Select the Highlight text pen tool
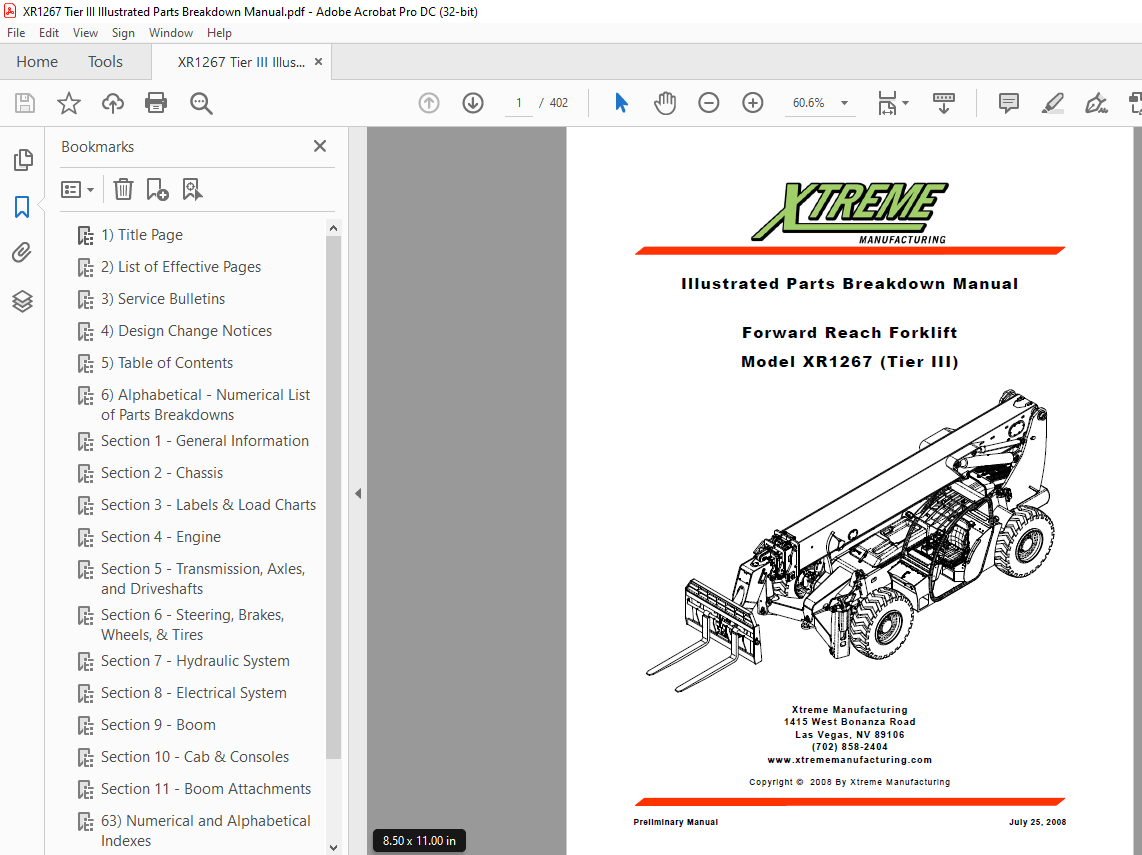The width and height of the screenshot is (1142, 855). coord(1052,103)
